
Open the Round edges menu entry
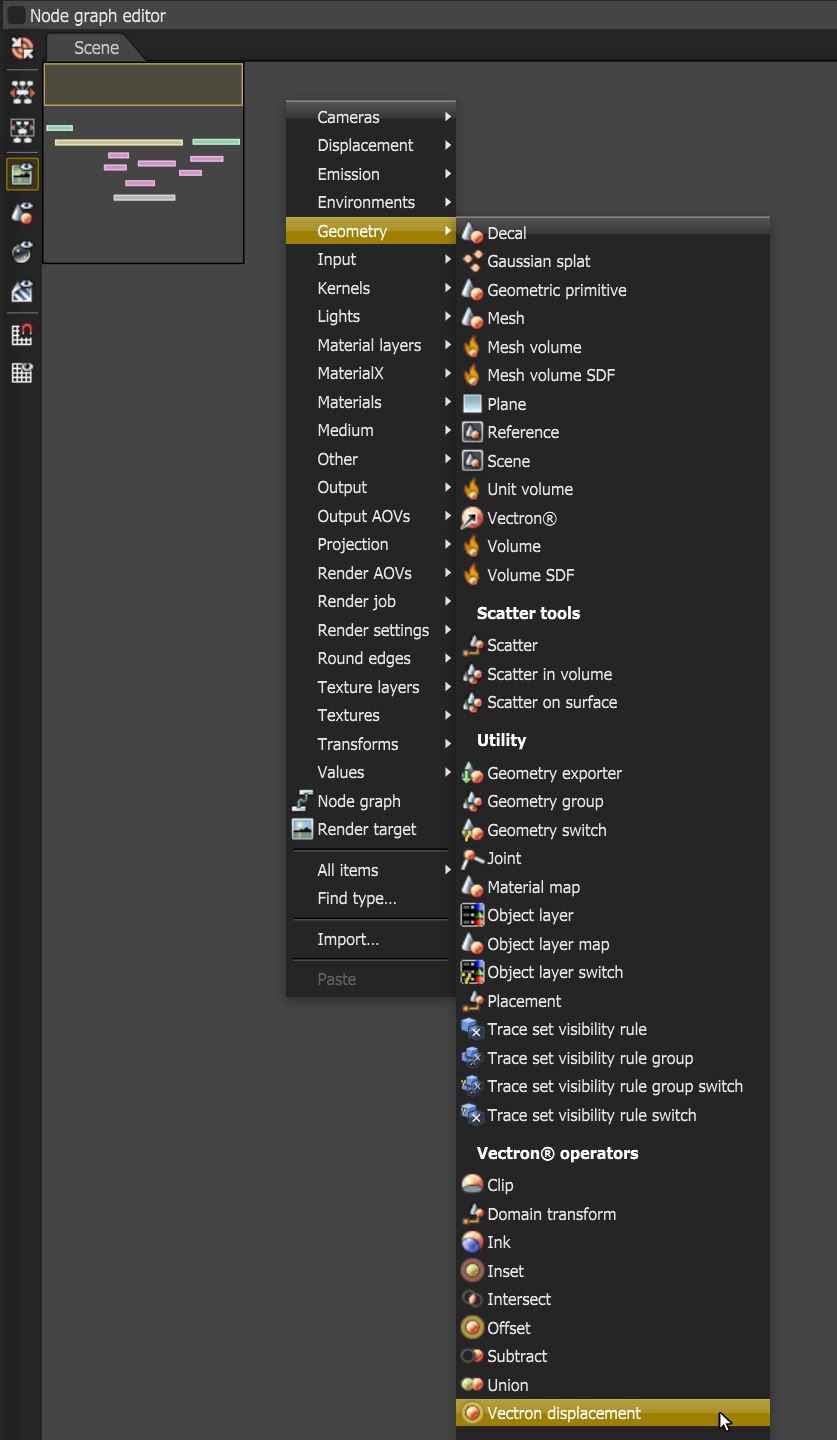click(x=371, y=658)
